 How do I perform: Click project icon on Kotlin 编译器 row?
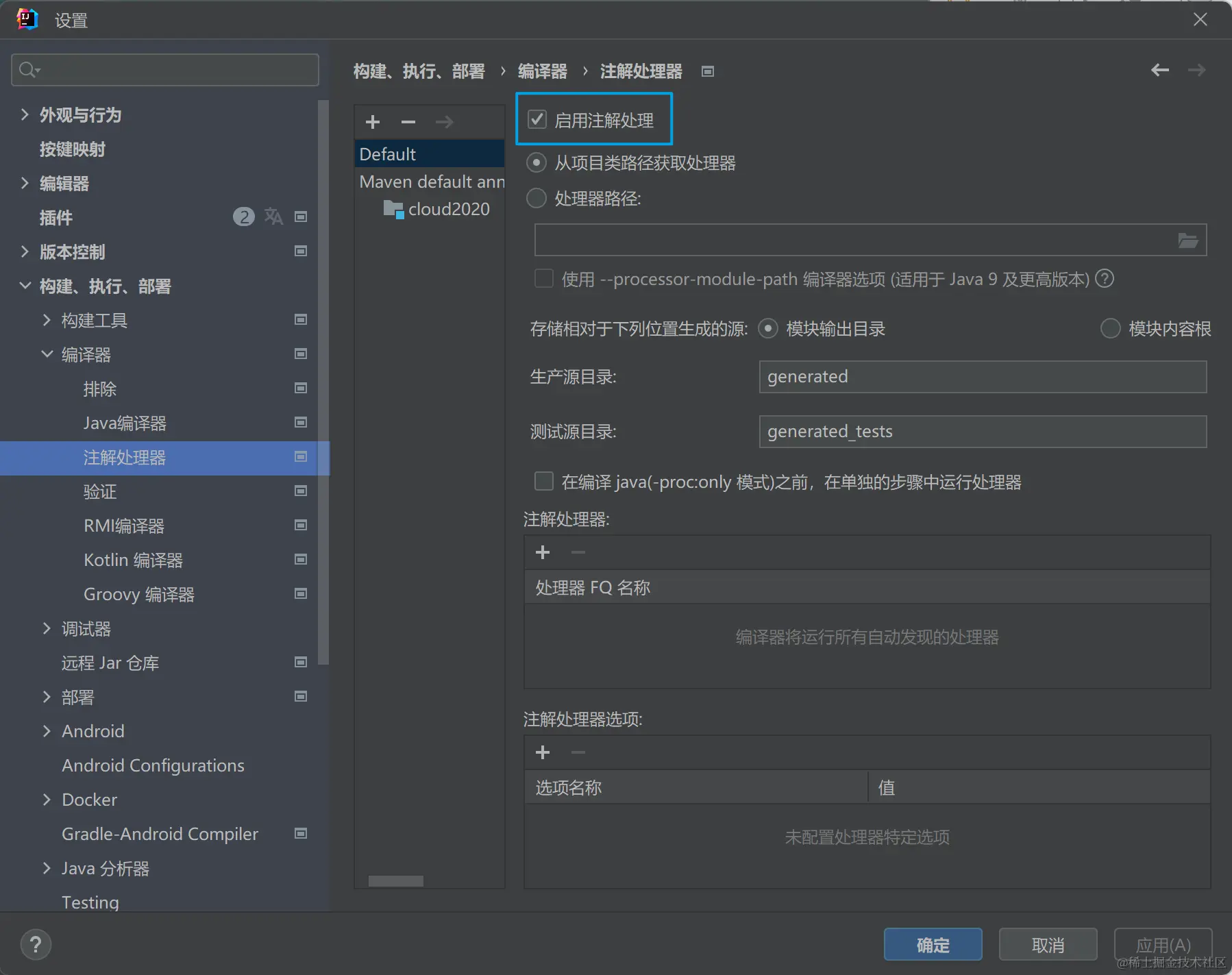point(300,560)
